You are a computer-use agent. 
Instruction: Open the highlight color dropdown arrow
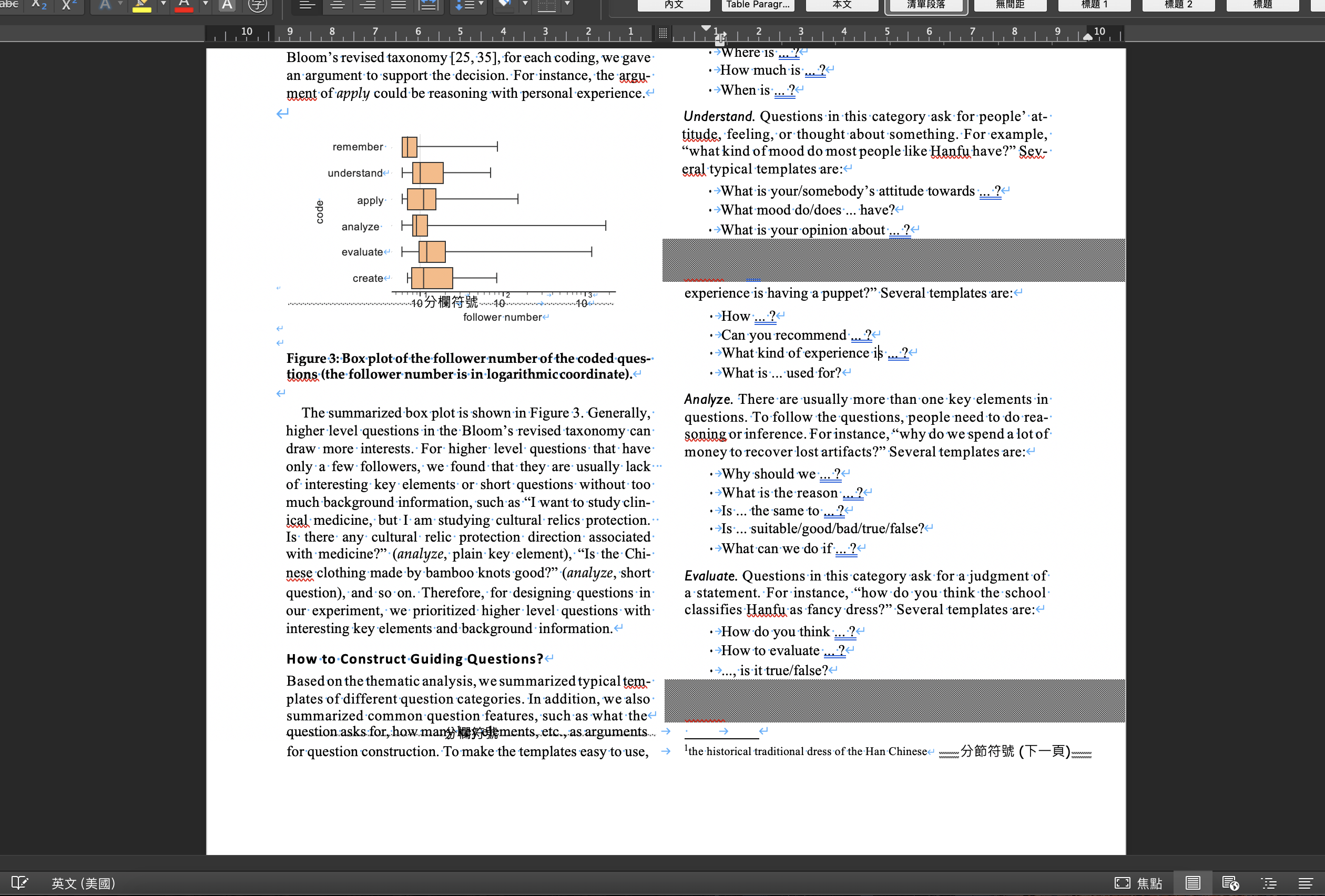[163, 5]
